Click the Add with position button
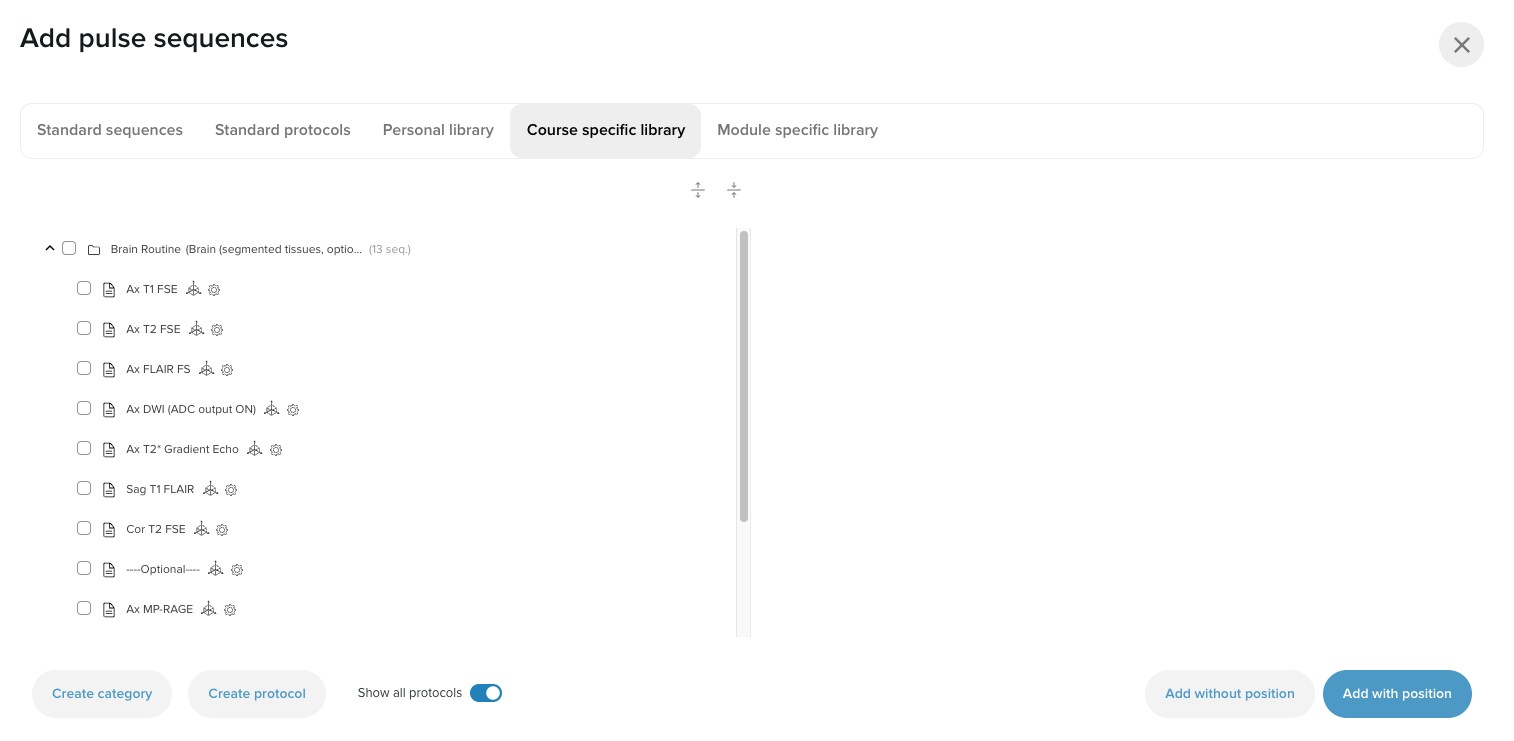The height and width of the screenshot is (741, 1514). pos(1397,694)
